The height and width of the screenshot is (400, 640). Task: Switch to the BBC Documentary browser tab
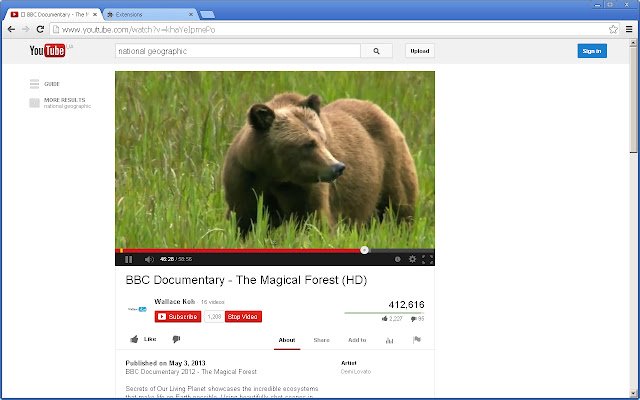tap(54, 14)
